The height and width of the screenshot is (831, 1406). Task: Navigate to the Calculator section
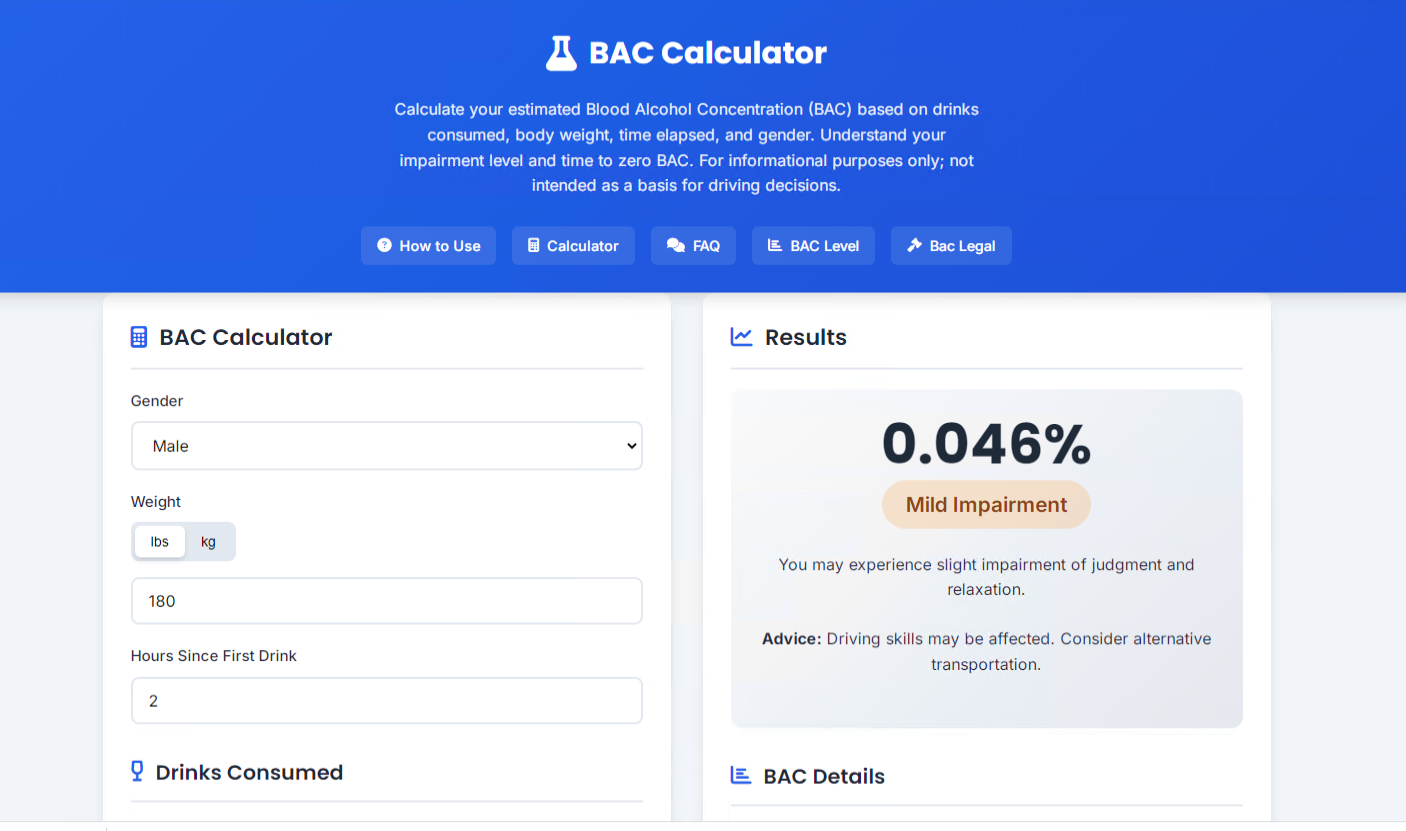[x=573, y=245]
